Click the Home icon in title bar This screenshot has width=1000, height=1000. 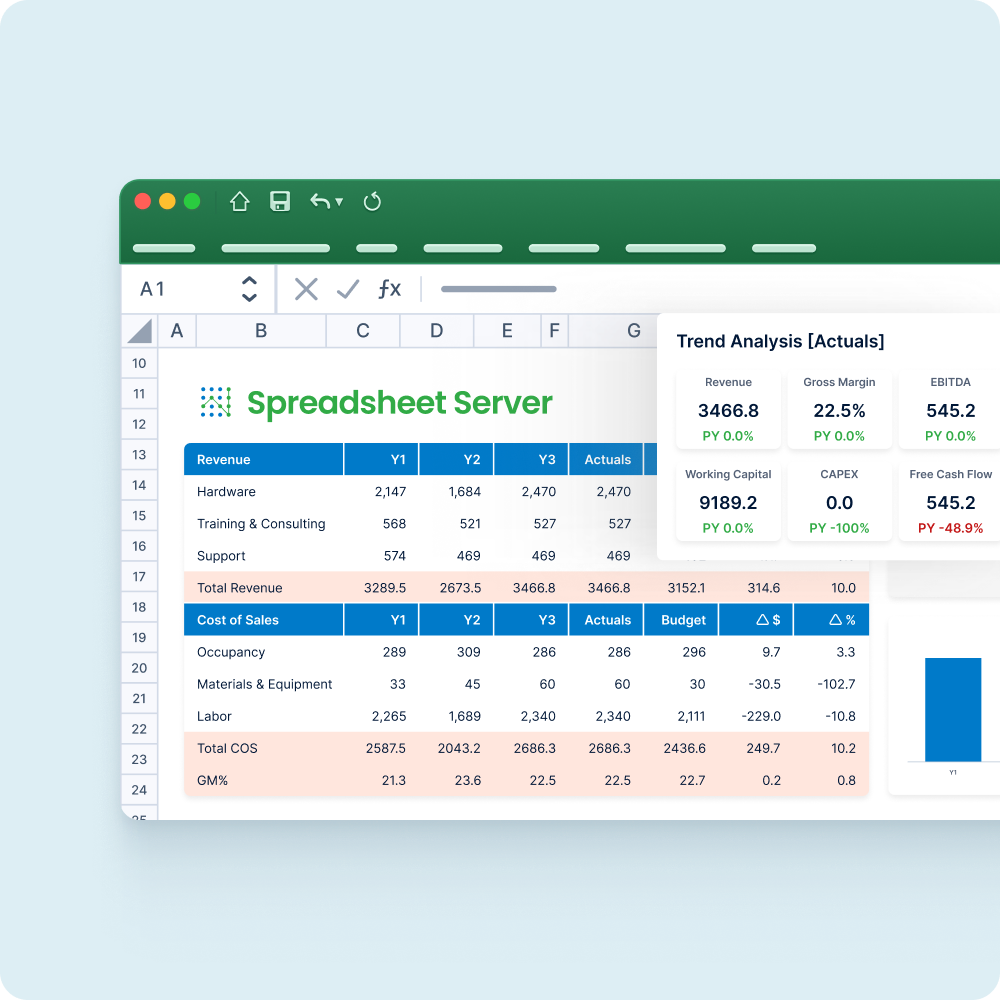point(239,201)
